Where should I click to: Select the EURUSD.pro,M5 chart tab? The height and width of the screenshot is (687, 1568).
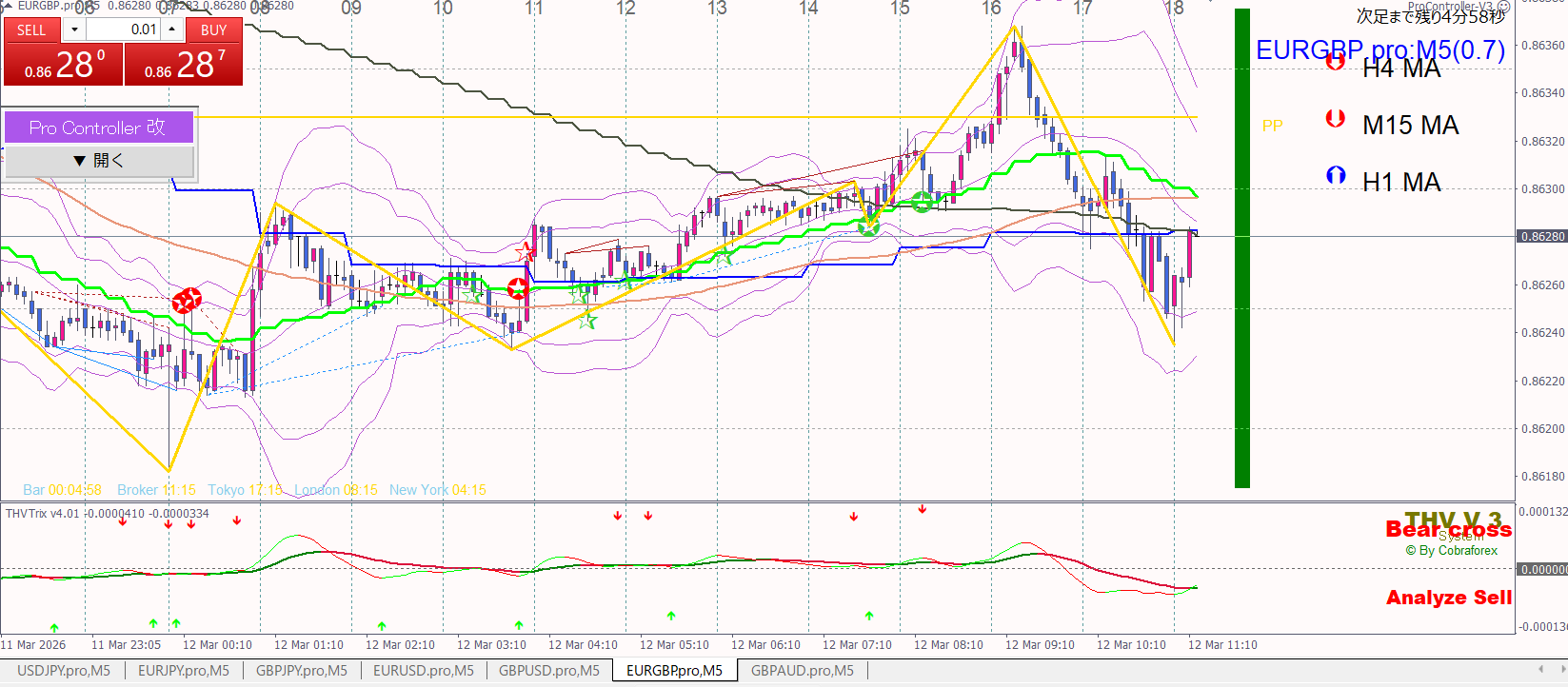coord(423,671)
